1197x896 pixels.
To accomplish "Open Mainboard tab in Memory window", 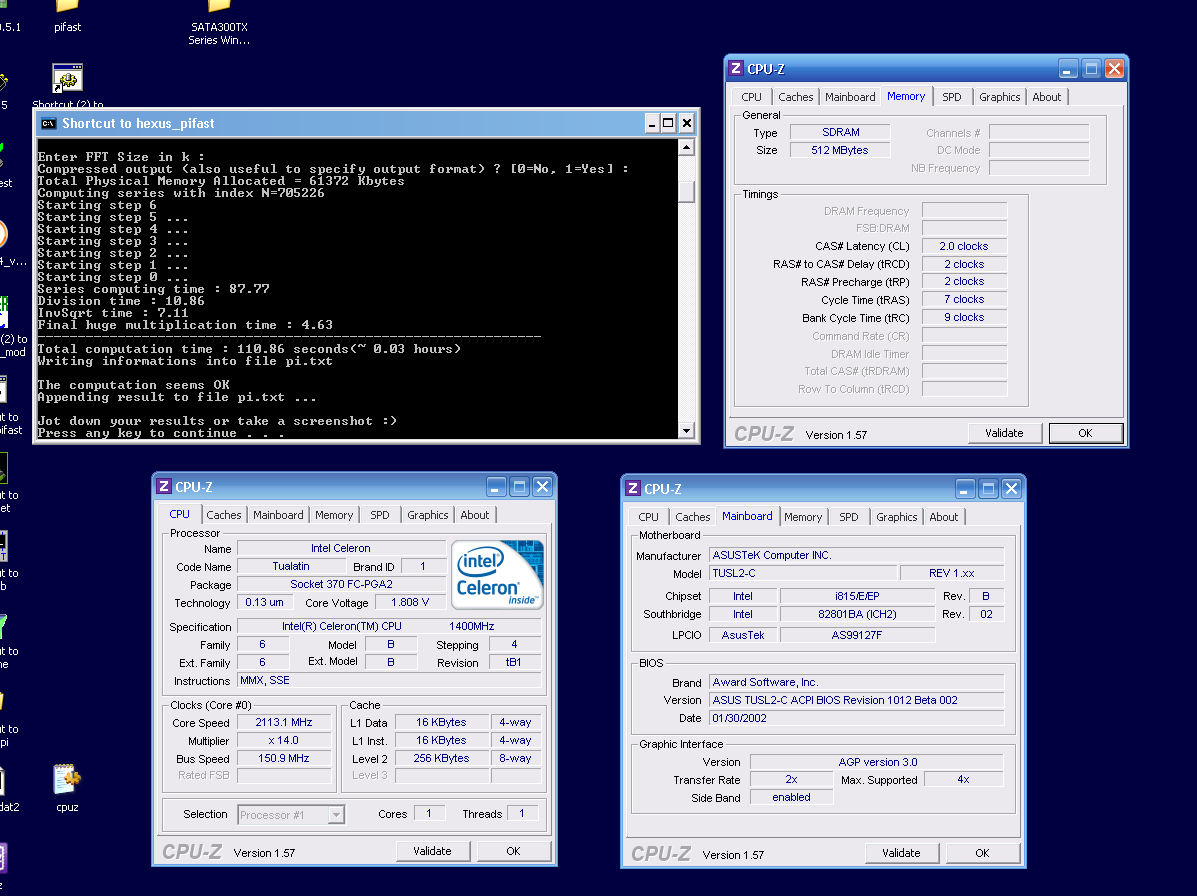I will 850,97.
